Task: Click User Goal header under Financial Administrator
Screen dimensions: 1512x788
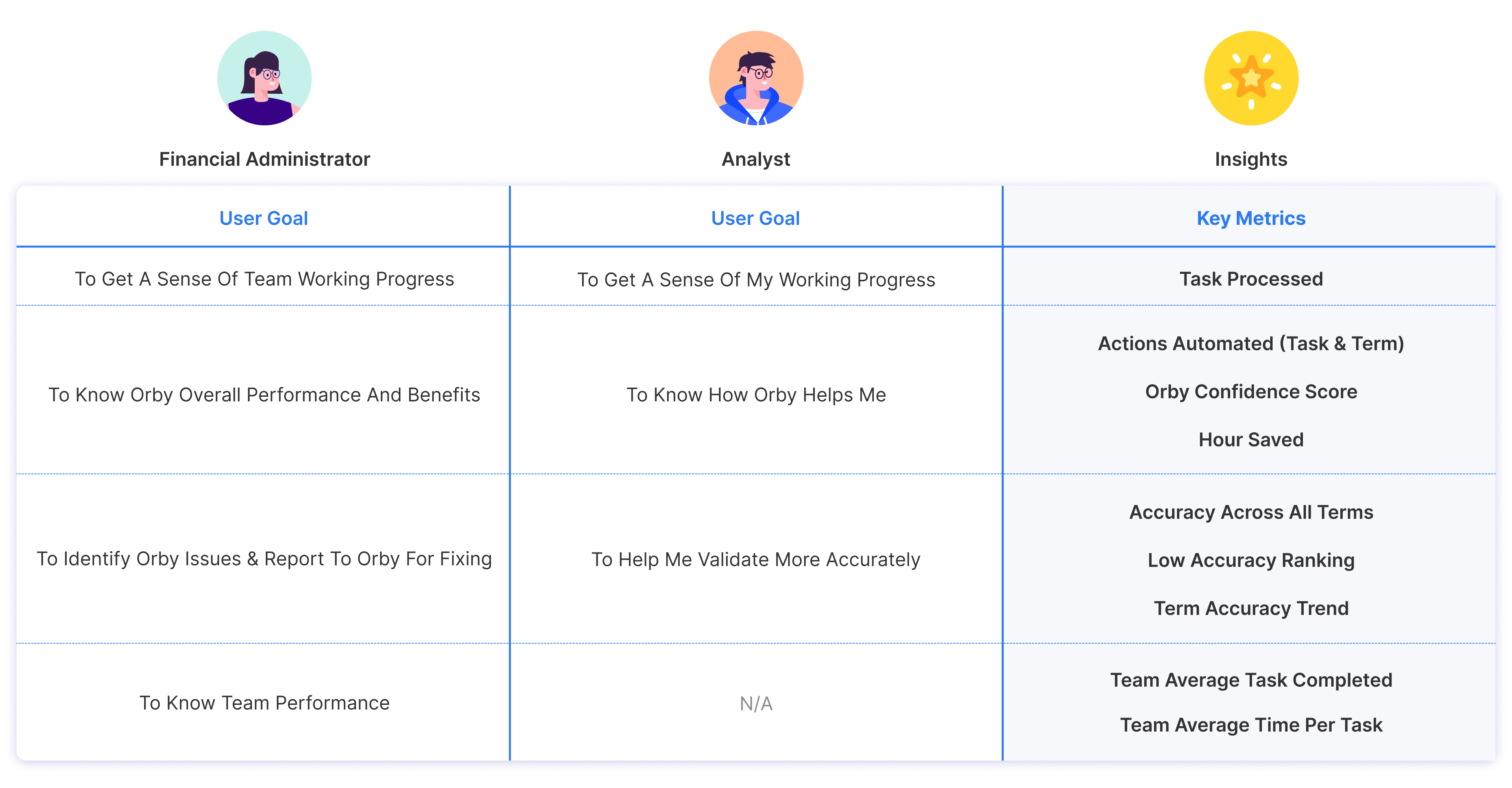Action: pyautogui.click(x=263, y=218)
